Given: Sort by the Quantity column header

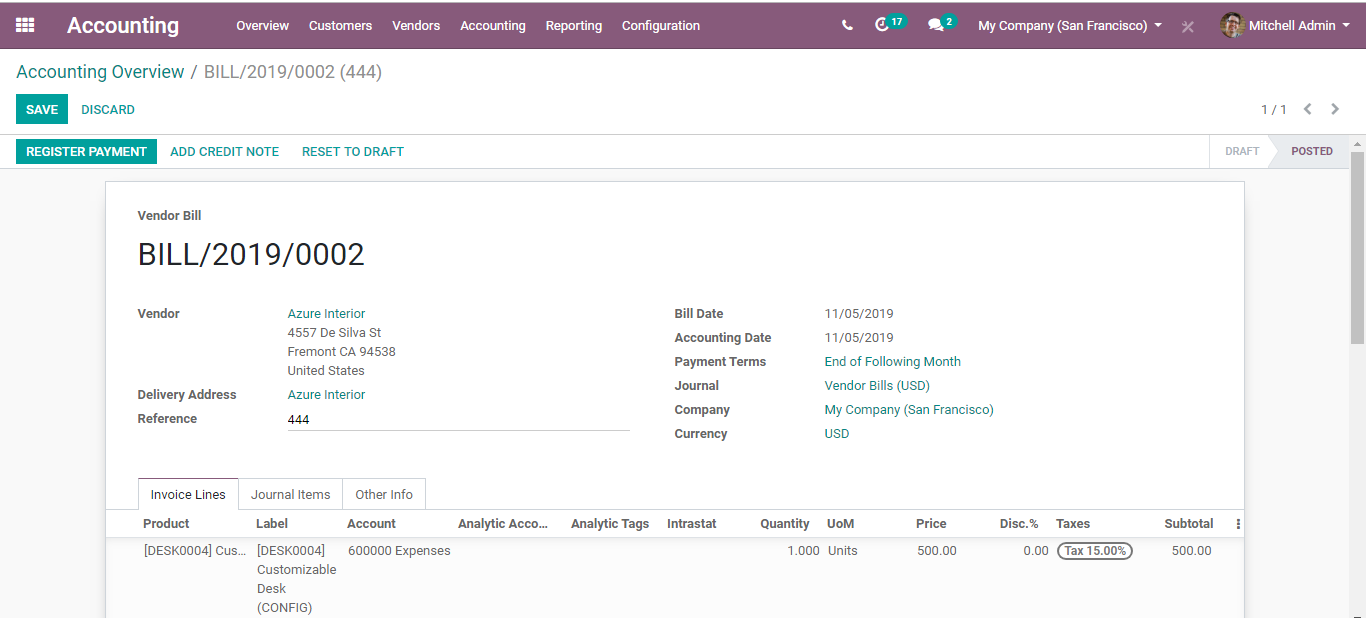Looking at the screenshot, I should (x=785, y=524).
